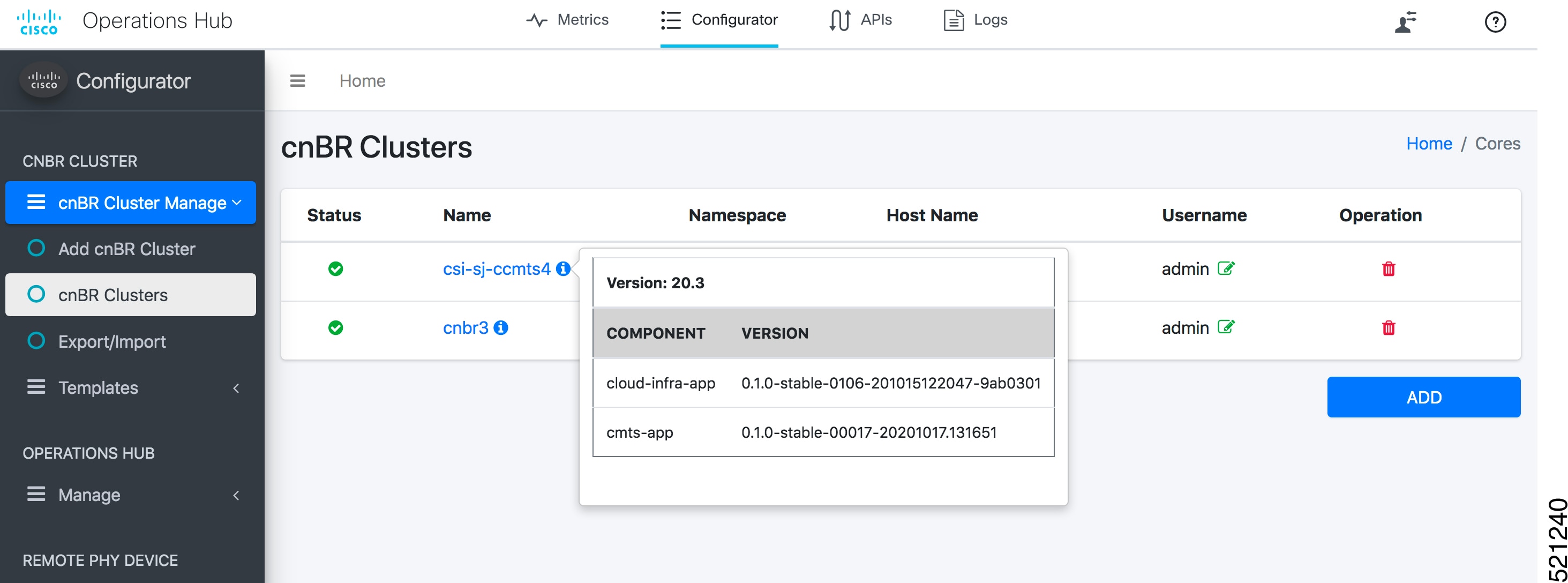Open the Configurator tab

[719, 20]
